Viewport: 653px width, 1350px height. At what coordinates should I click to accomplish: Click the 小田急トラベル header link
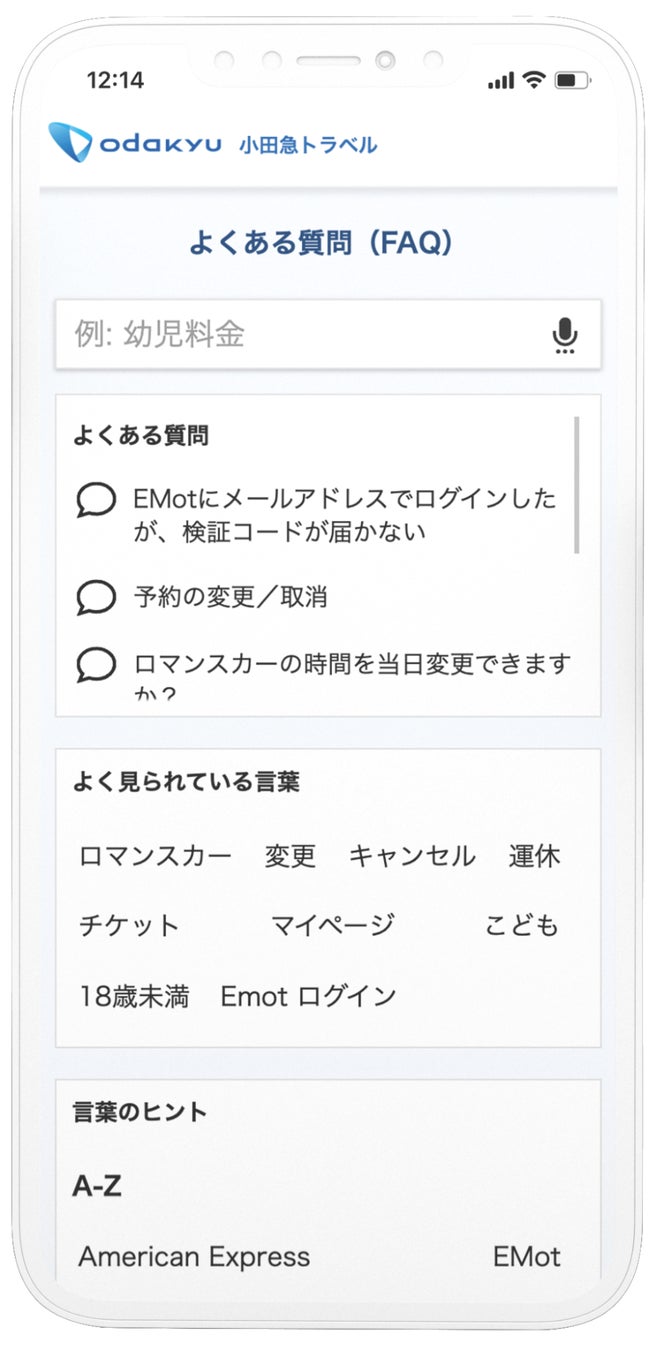pos(308,145)
